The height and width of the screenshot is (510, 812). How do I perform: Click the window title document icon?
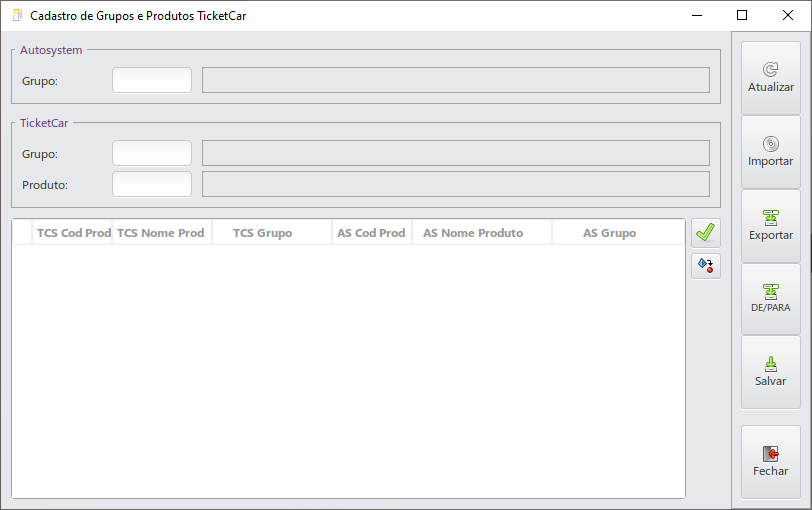click(x=17, y=16)
